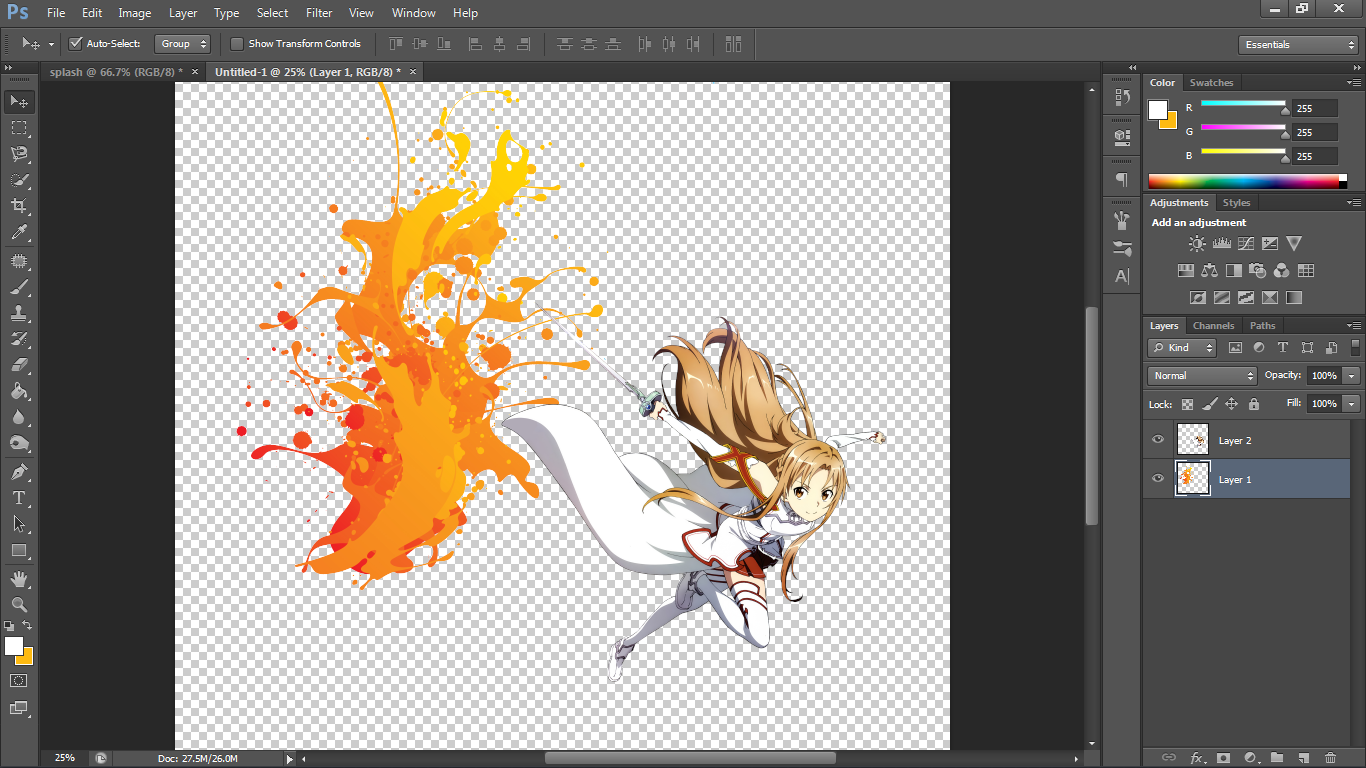This screenshot has width=1366, height=768.
Task: Activate the Brush tool
Action: [x=18, y=287]
